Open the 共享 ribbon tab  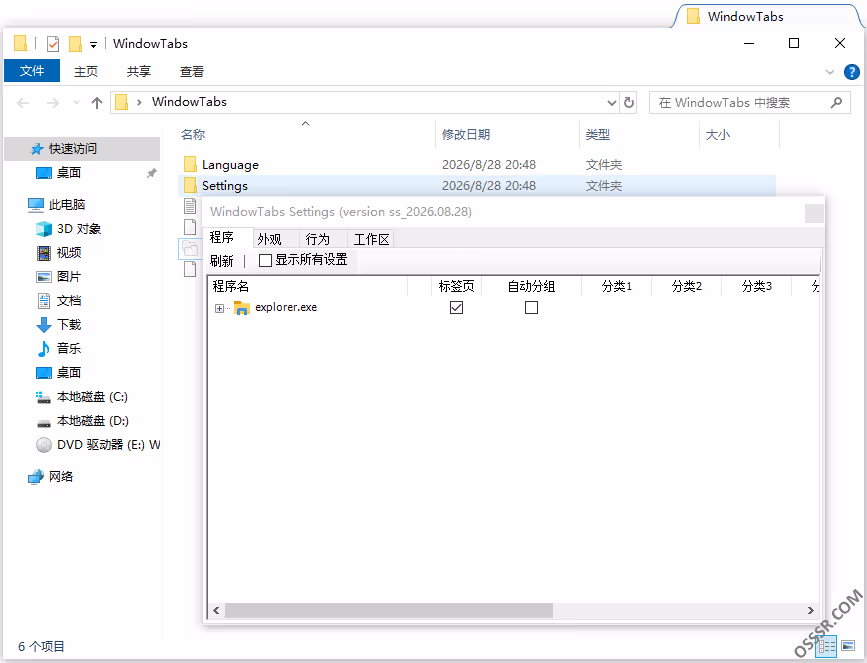point(138,71)
